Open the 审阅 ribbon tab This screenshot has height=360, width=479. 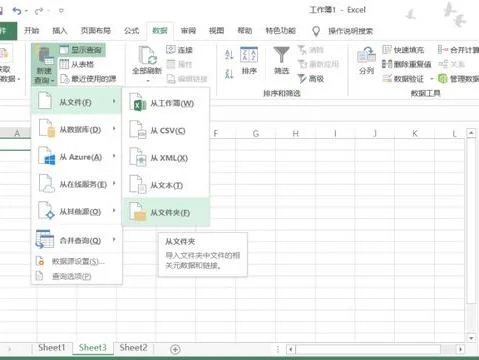tap(188, 31)
